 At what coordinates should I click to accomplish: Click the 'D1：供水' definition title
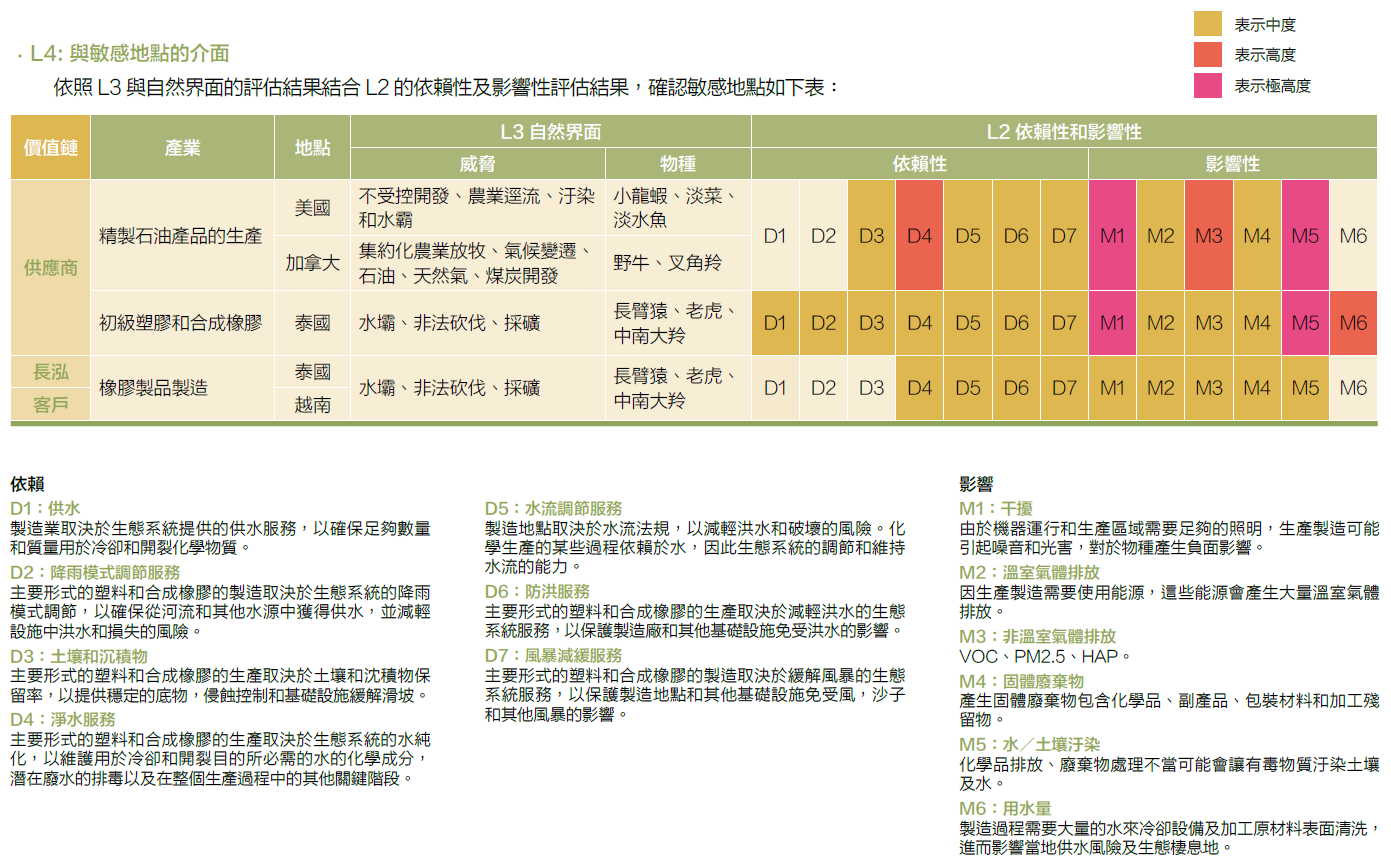(x=45, y=508)
